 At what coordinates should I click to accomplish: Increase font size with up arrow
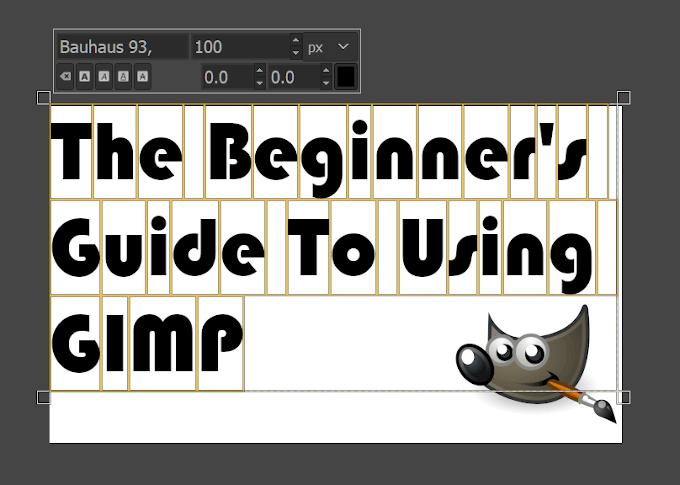tap(295, 41)
